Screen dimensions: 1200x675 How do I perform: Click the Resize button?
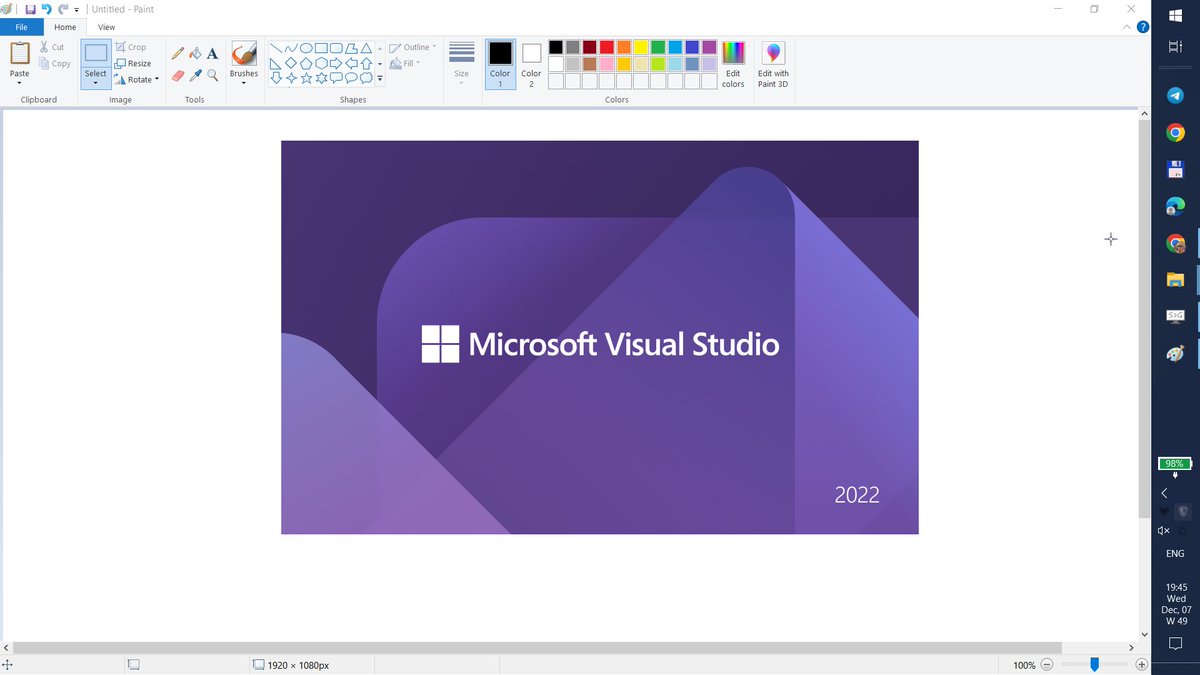[x=133, y=63]
